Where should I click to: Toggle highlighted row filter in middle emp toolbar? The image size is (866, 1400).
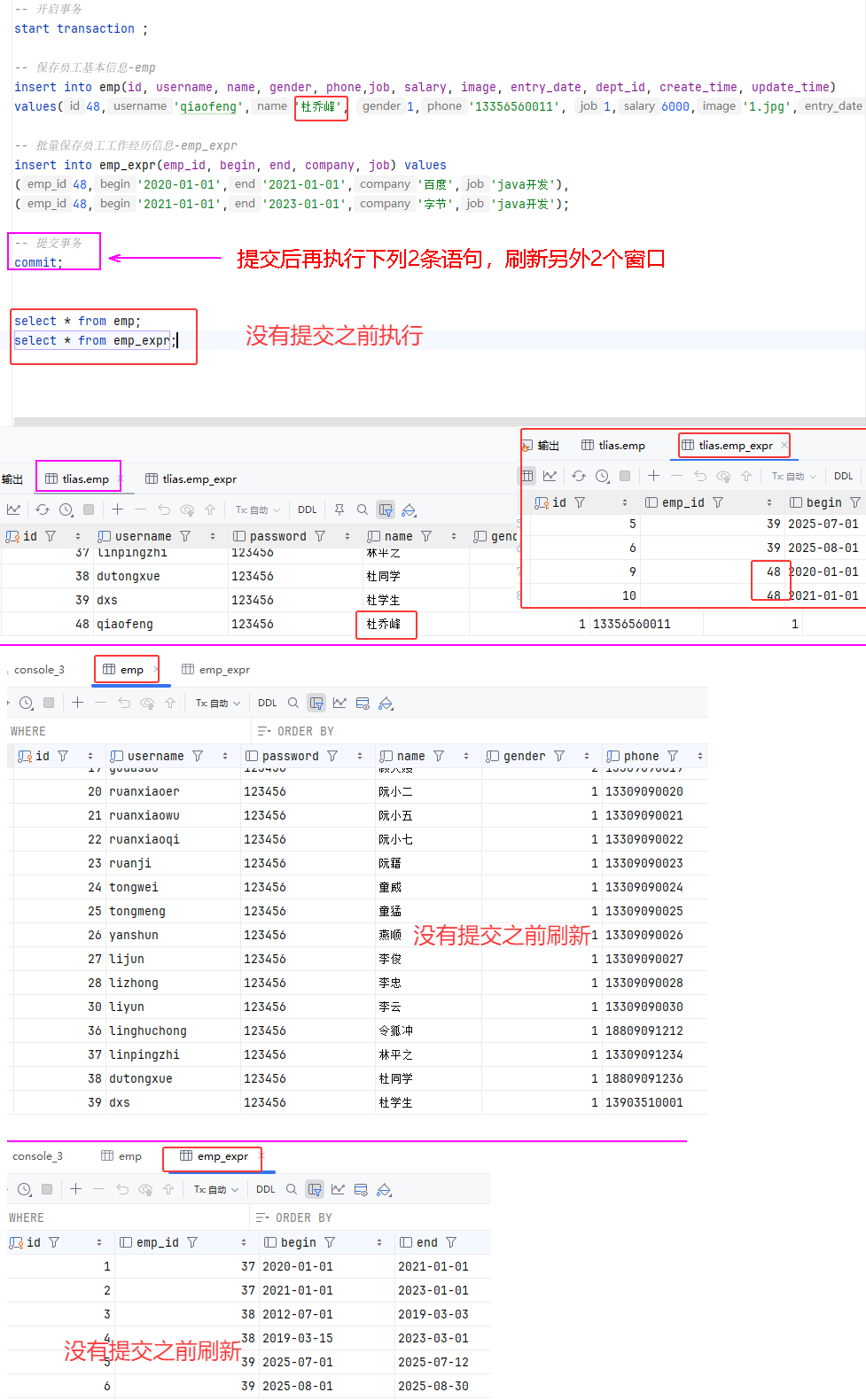point(316,703)
